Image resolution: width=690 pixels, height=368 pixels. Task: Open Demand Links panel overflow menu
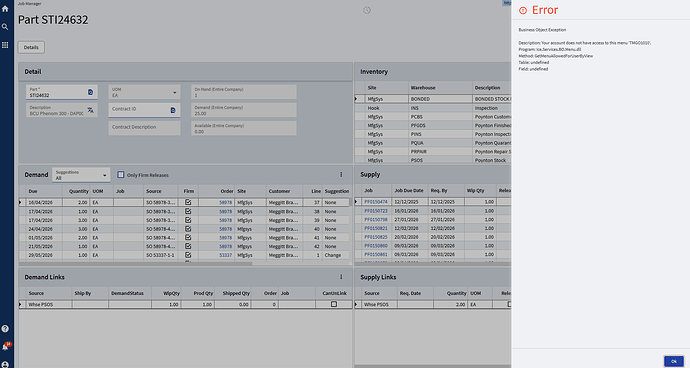click(x=341, y=277)
